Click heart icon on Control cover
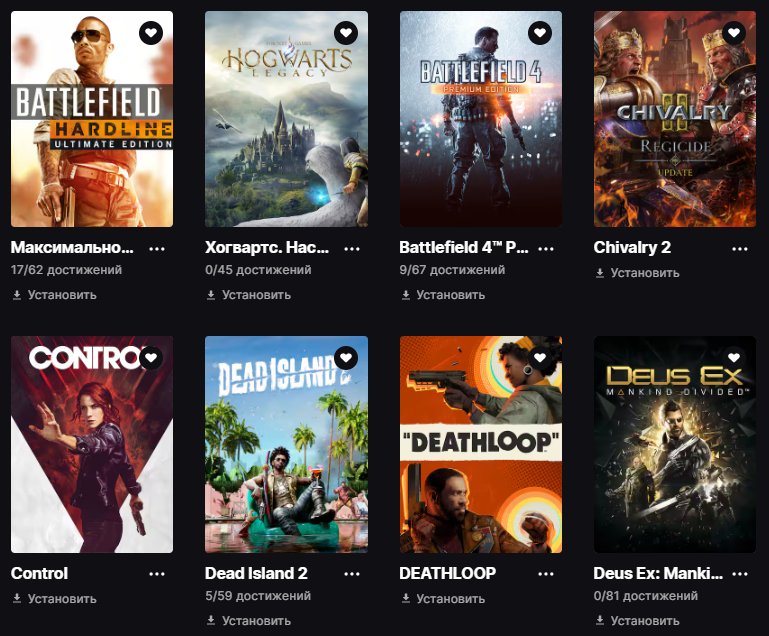 point(151,357)
